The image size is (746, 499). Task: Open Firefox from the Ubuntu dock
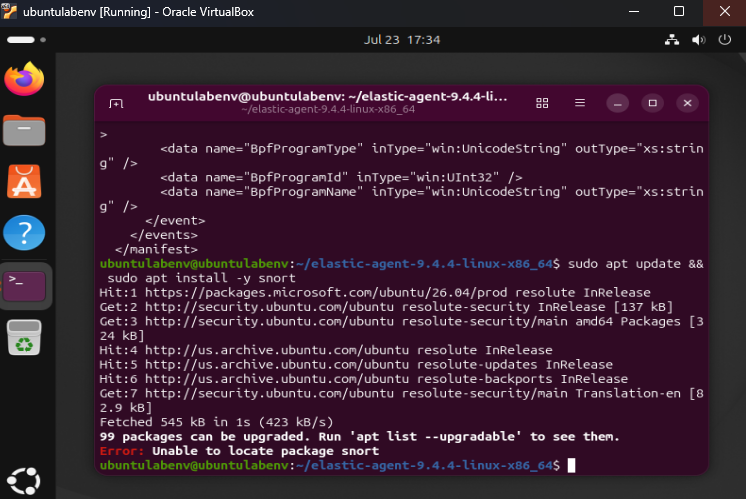tap(24, 78)
